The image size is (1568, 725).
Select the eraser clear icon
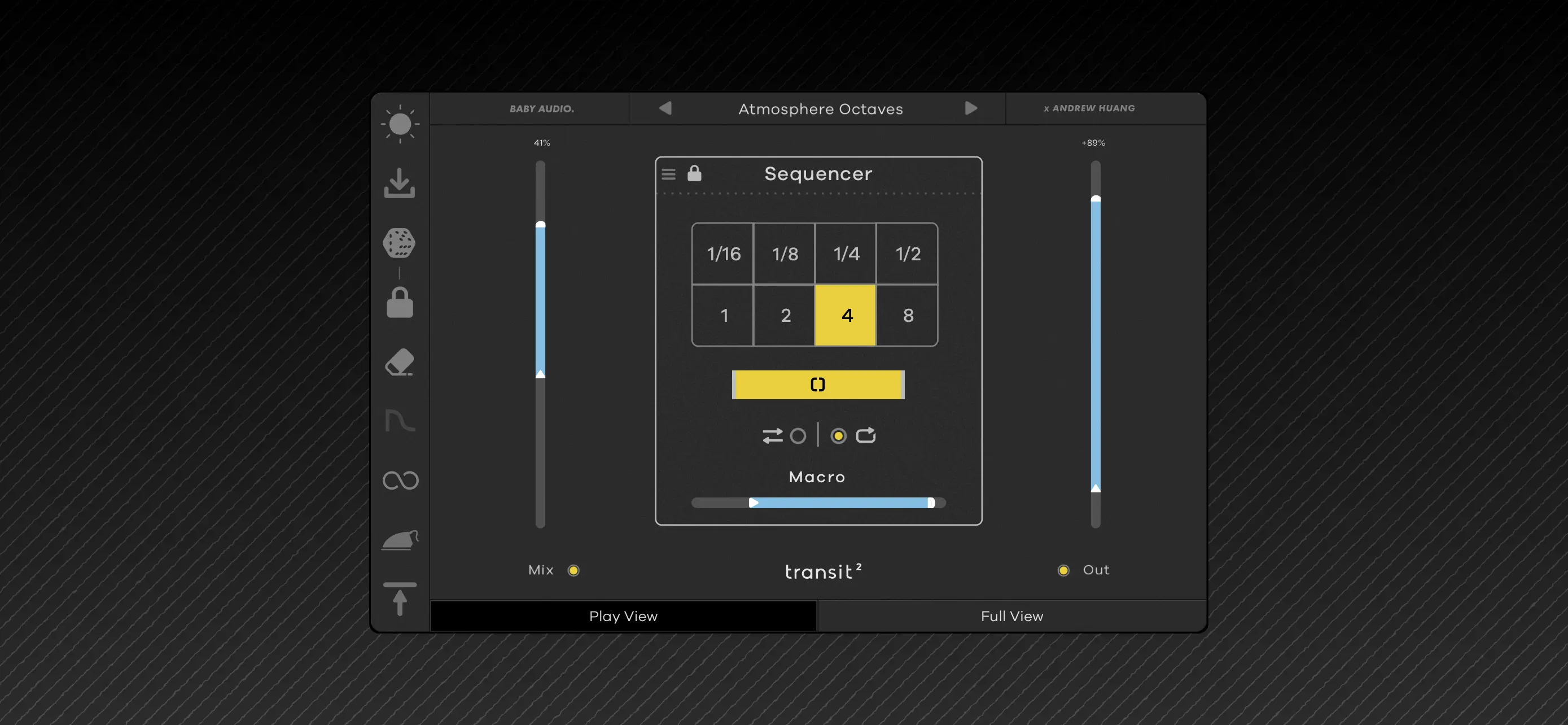(x=400, y=361)
